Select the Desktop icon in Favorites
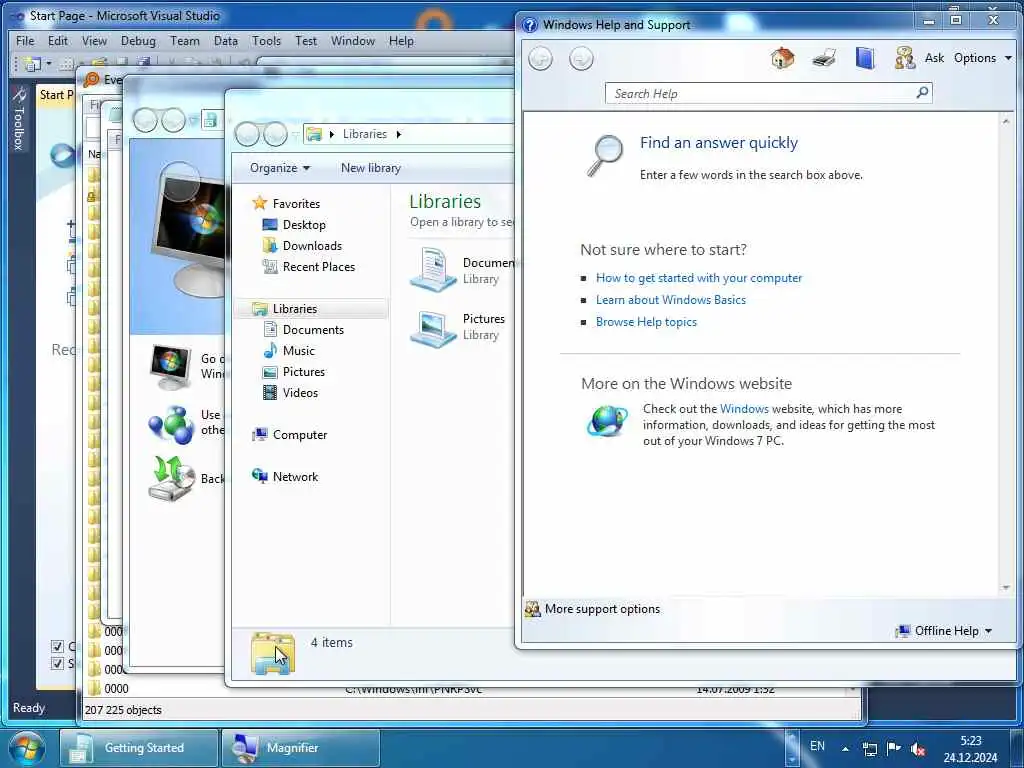Image resolution: width=1024 pixels, height=768 pixels. tap(270, 225)
